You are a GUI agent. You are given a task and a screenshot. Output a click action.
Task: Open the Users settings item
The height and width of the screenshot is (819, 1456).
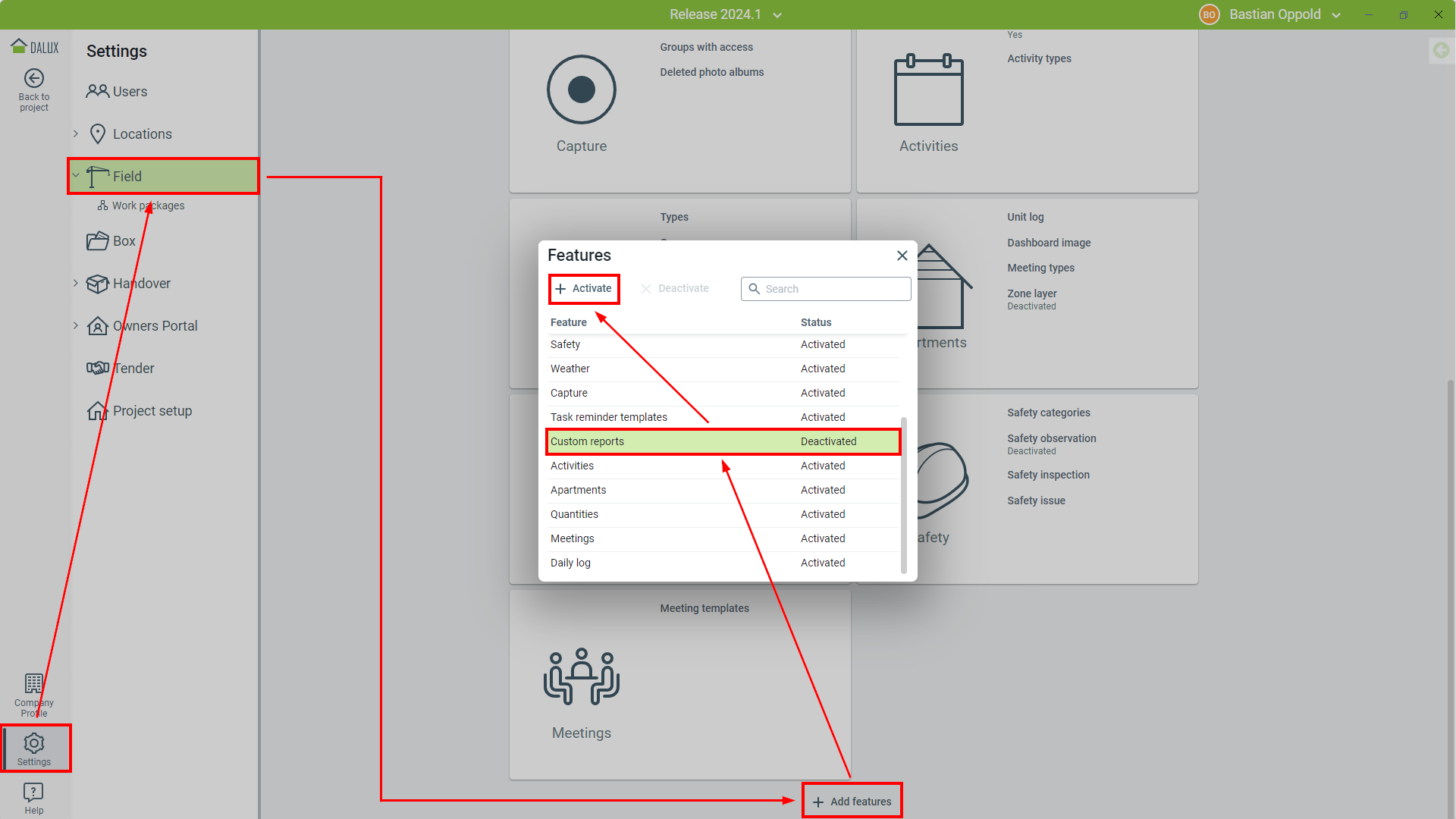coord(129,92)
